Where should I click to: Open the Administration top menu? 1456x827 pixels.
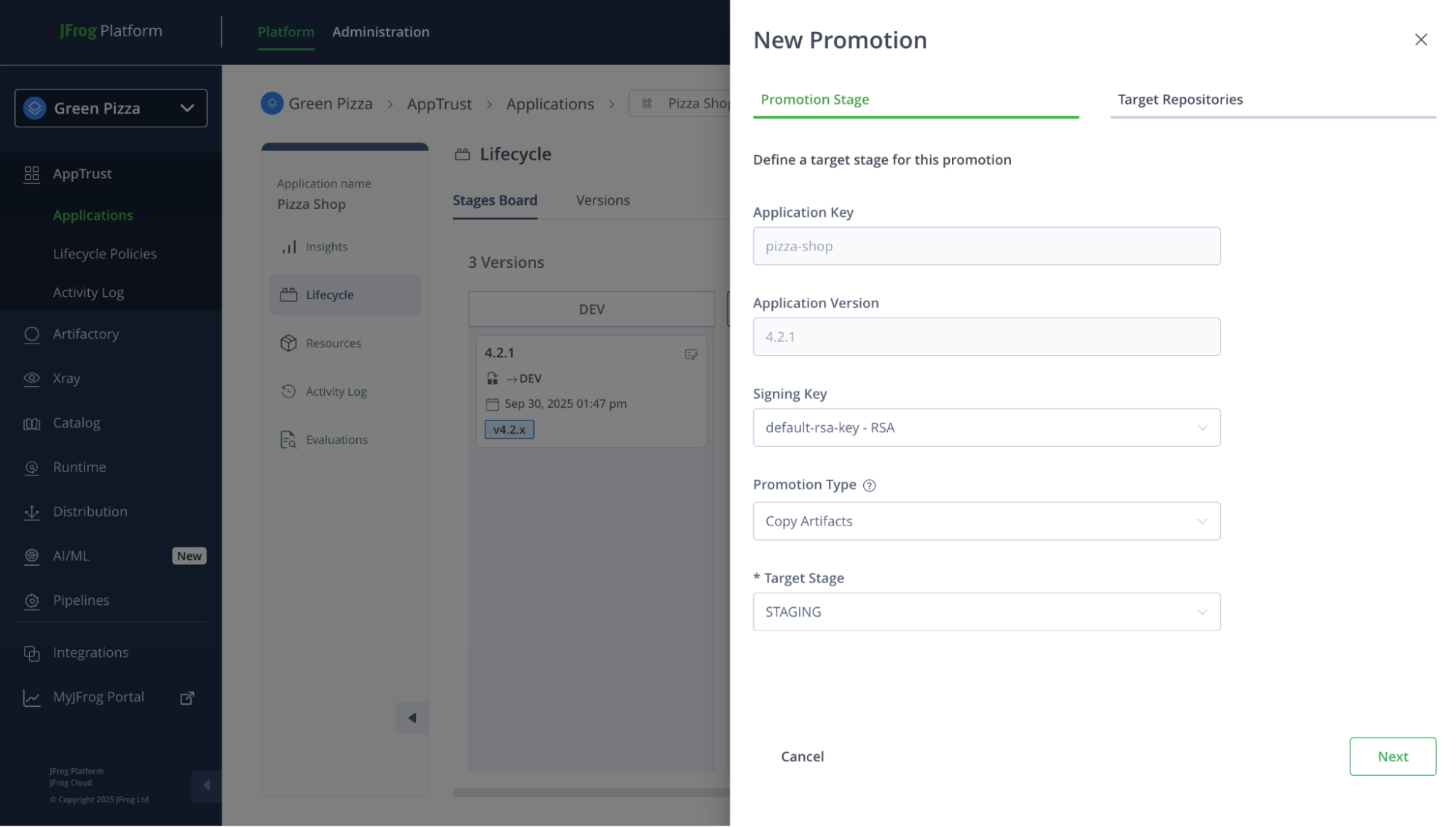(x=380, y=32)
